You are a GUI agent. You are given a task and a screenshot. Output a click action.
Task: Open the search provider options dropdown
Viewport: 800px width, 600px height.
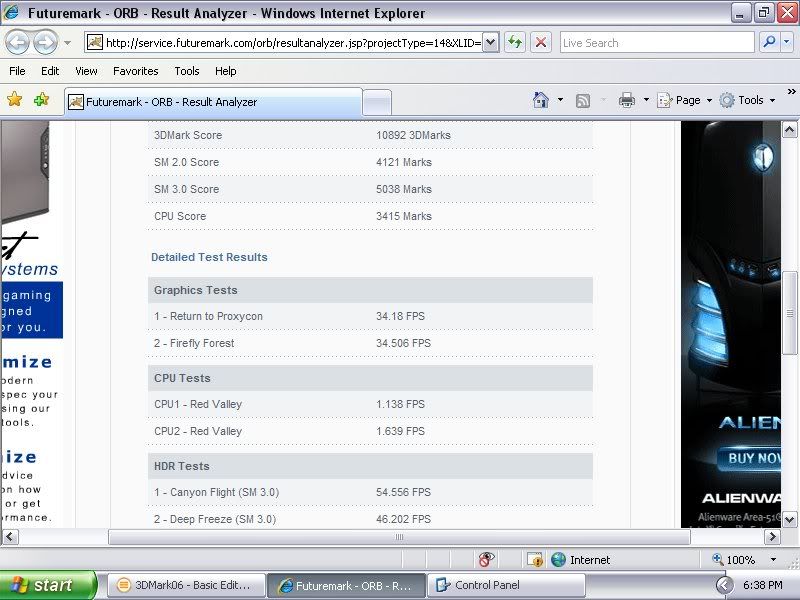point(787,42)
